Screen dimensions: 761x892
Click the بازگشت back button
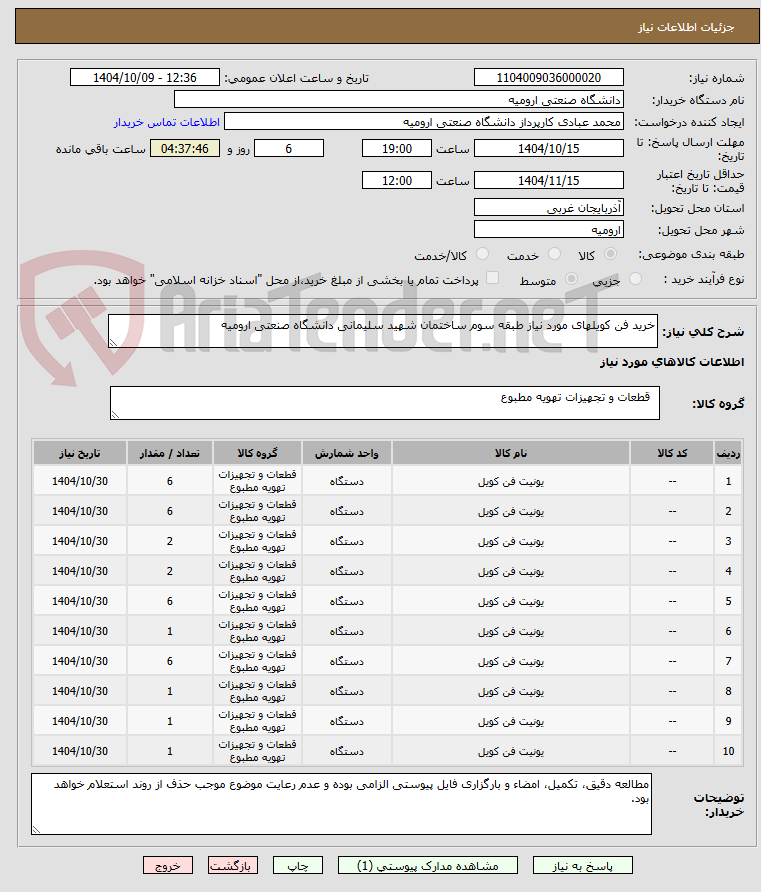[233, 866]
